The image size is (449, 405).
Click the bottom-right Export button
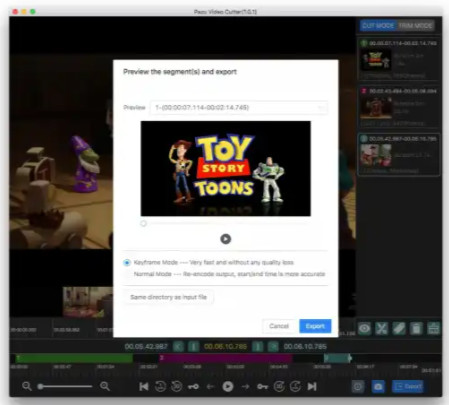point(408,387)
